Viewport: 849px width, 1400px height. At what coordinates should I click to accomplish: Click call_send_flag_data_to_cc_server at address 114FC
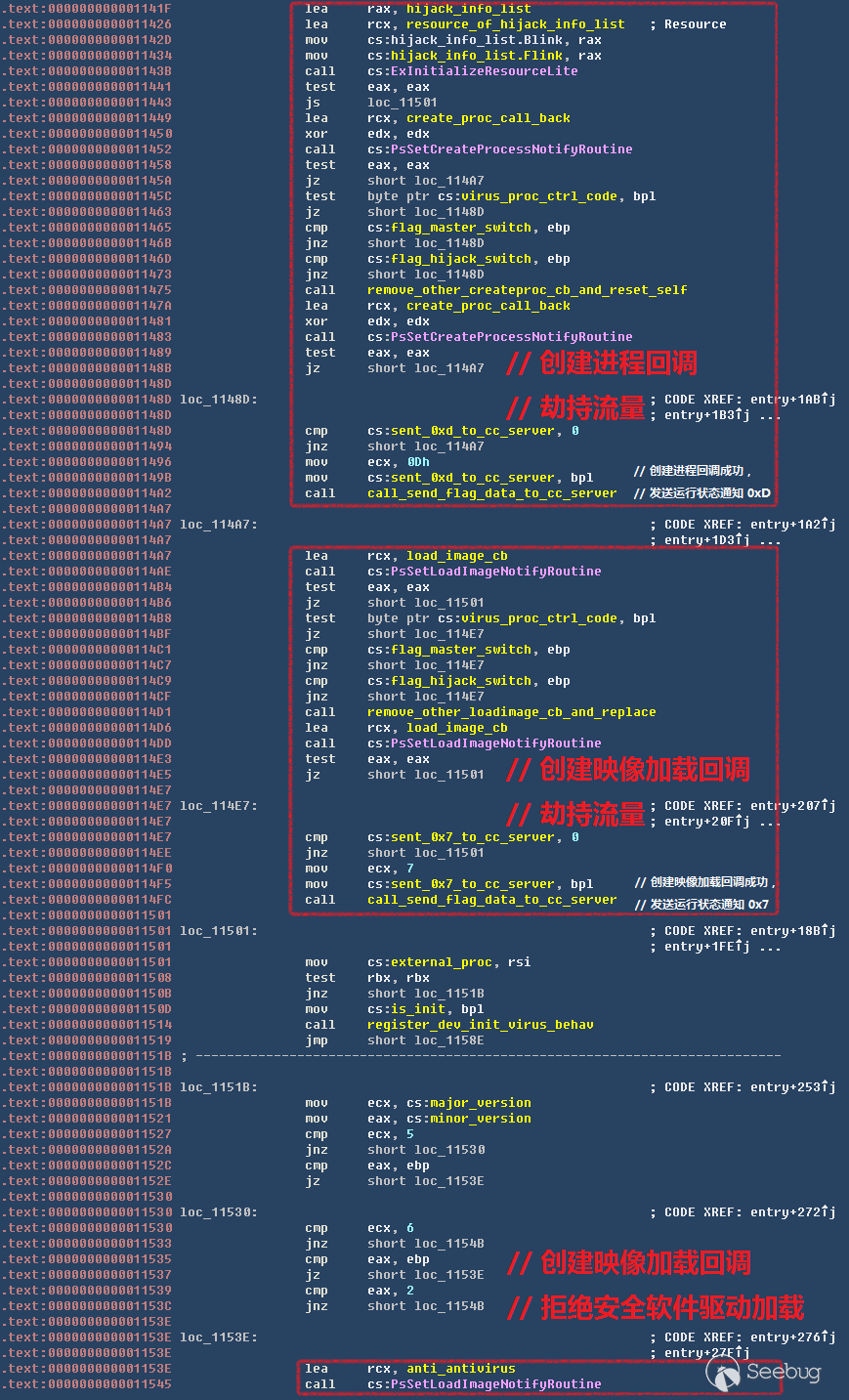click(x=492, y=900)
